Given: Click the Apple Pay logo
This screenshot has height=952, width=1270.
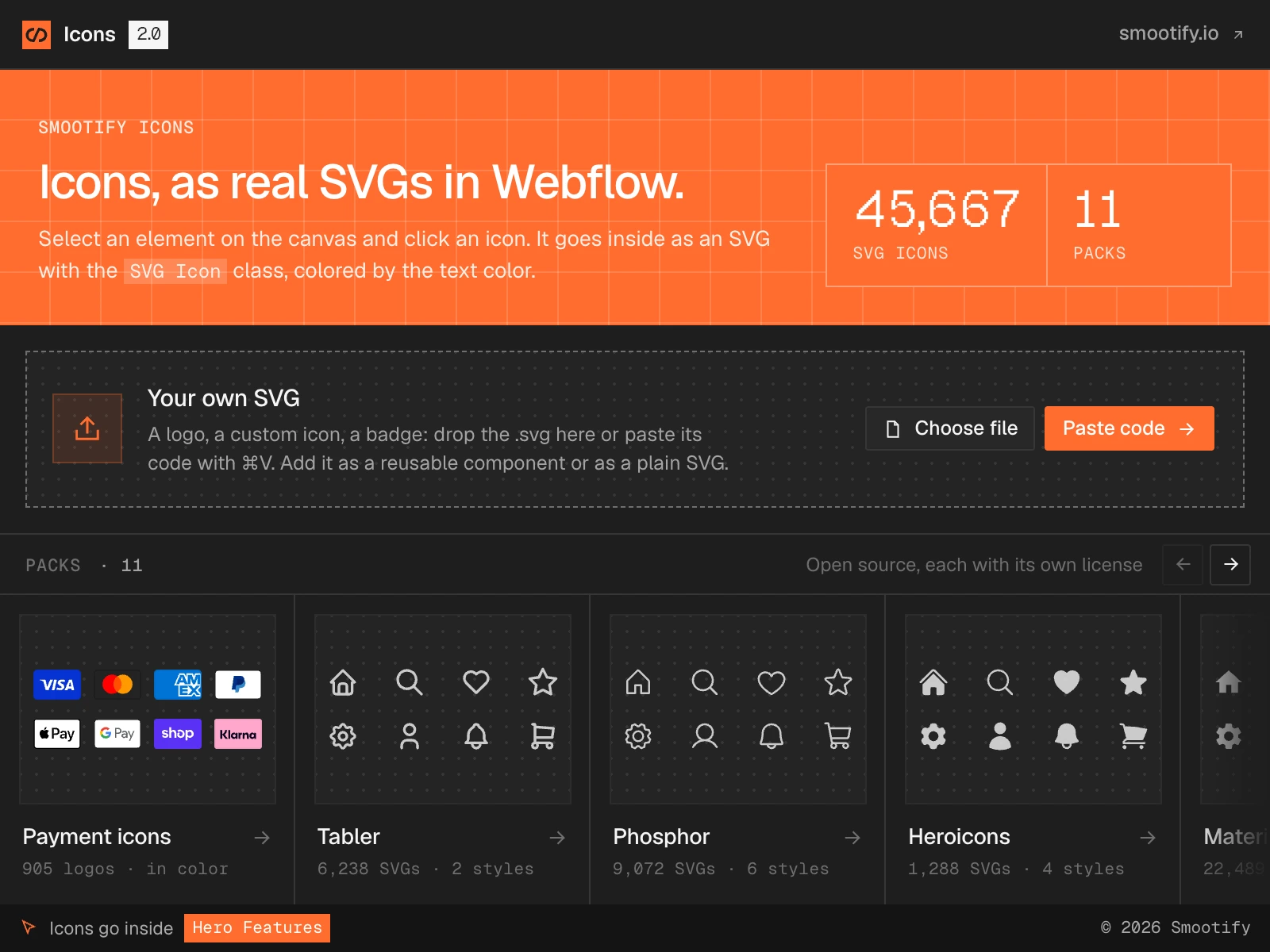Looking at the screenshot, I should point(57,734).
